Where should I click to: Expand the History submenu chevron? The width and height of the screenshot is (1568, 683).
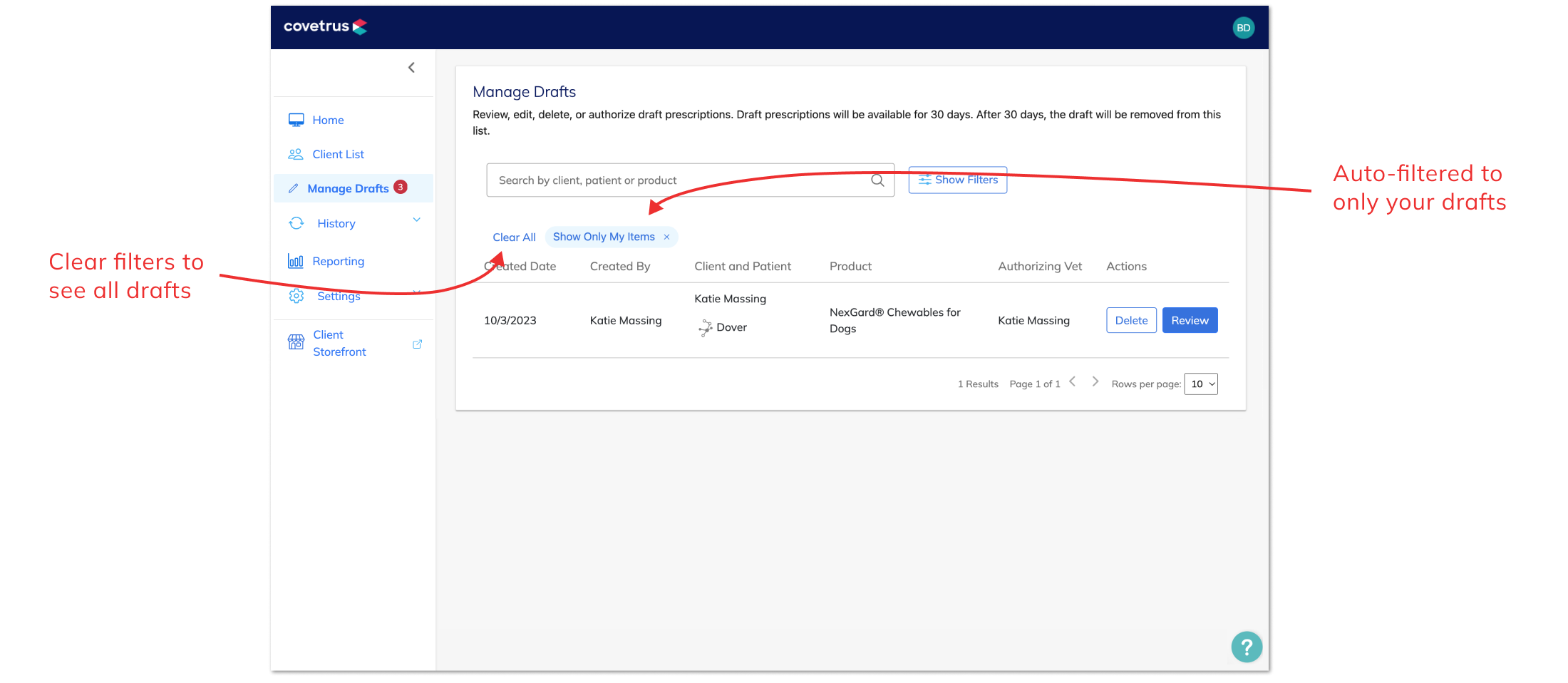(417, 220)
